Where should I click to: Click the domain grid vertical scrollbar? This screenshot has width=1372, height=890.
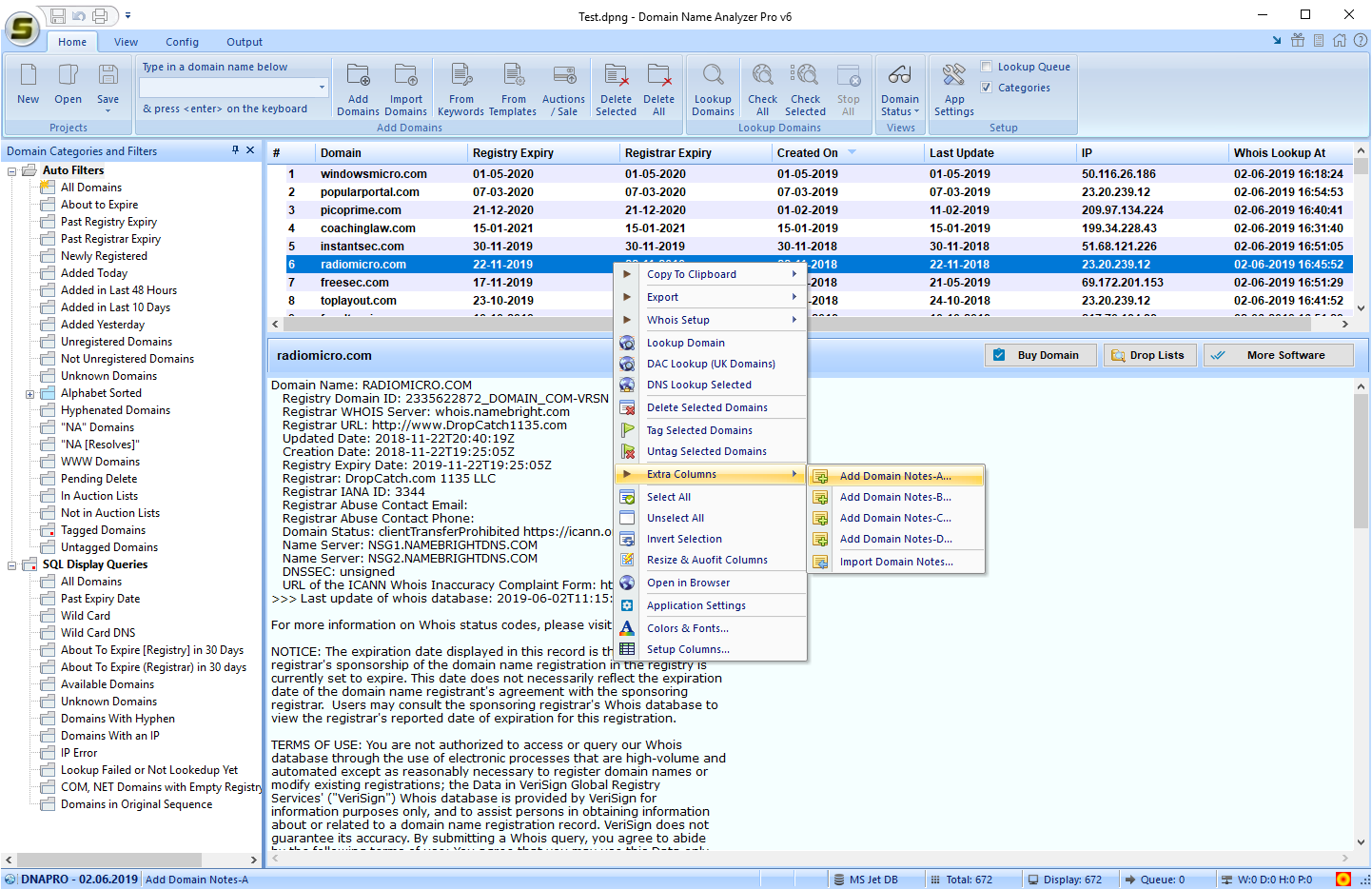1361,228
